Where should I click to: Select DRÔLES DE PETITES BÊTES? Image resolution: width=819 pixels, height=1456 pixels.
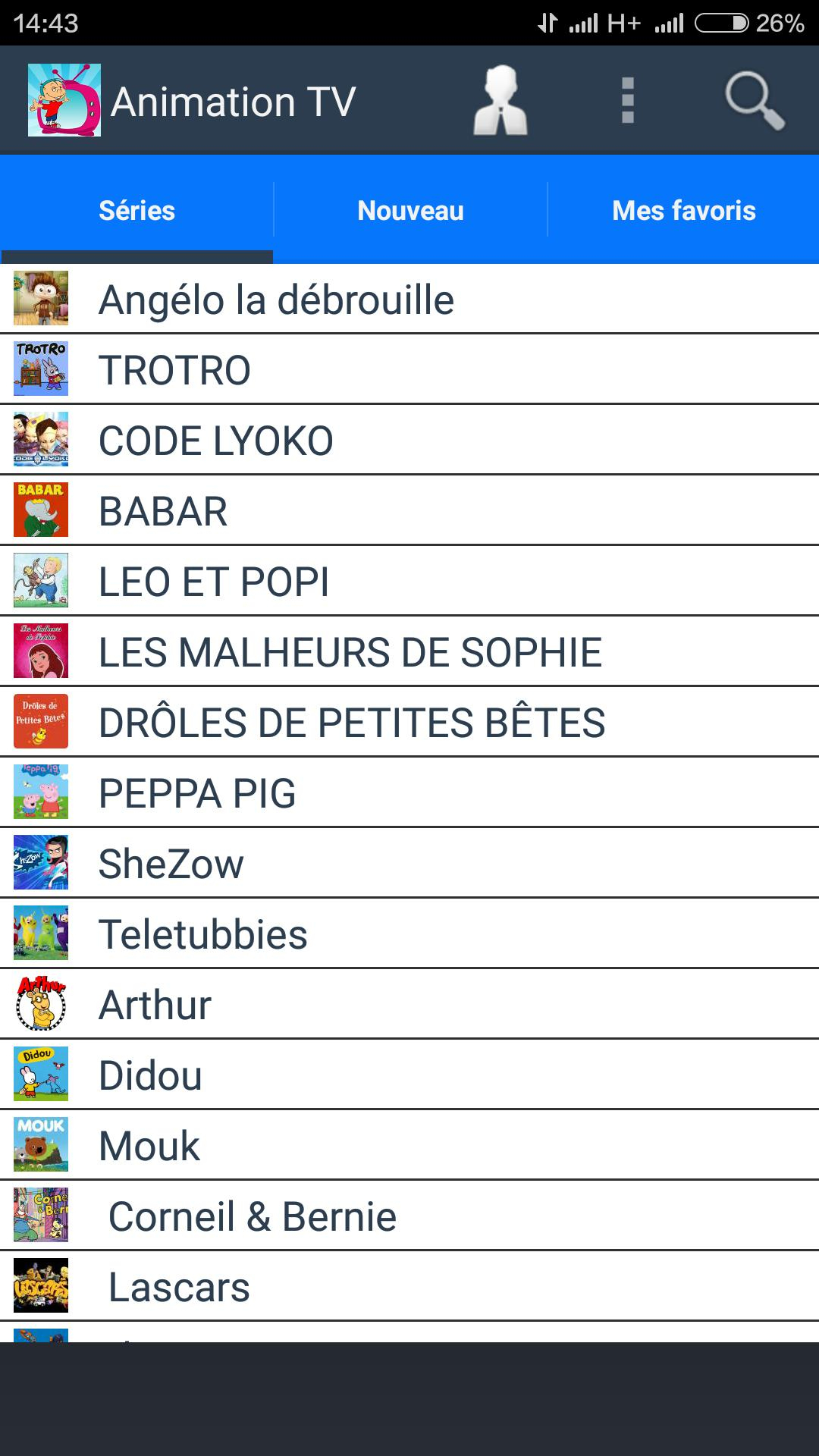(x=352, y=723)
